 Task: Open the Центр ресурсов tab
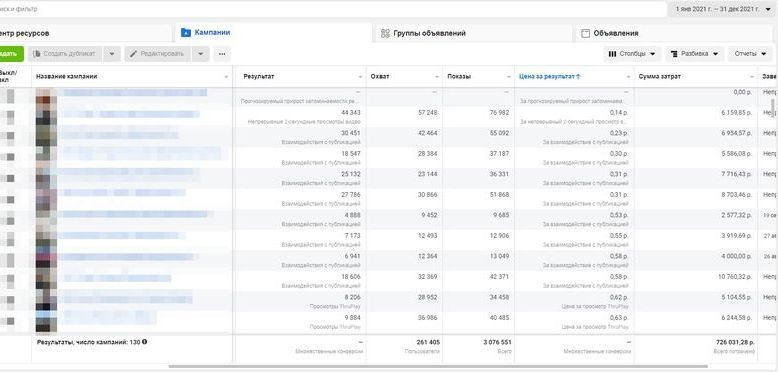click(x=85, y=33)
